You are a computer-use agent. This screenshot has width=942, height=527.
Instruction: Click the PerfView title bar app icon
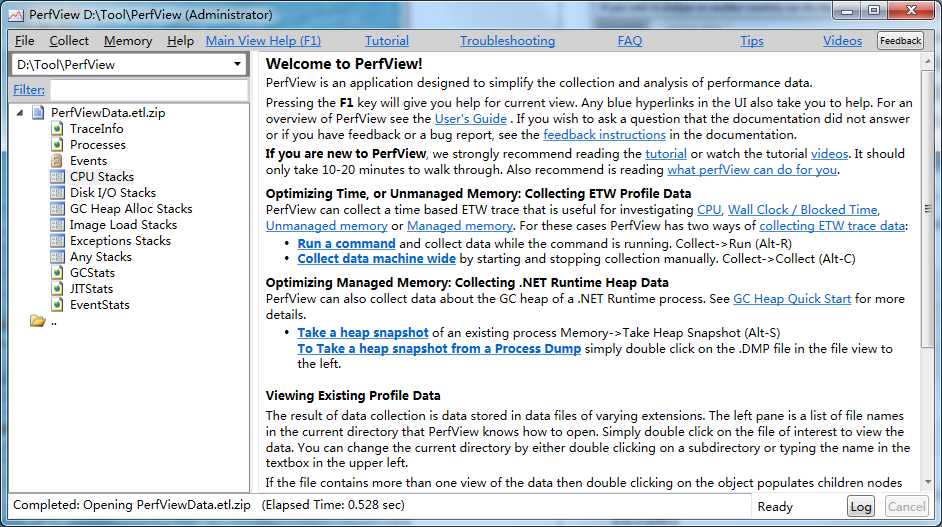[16, 14]
